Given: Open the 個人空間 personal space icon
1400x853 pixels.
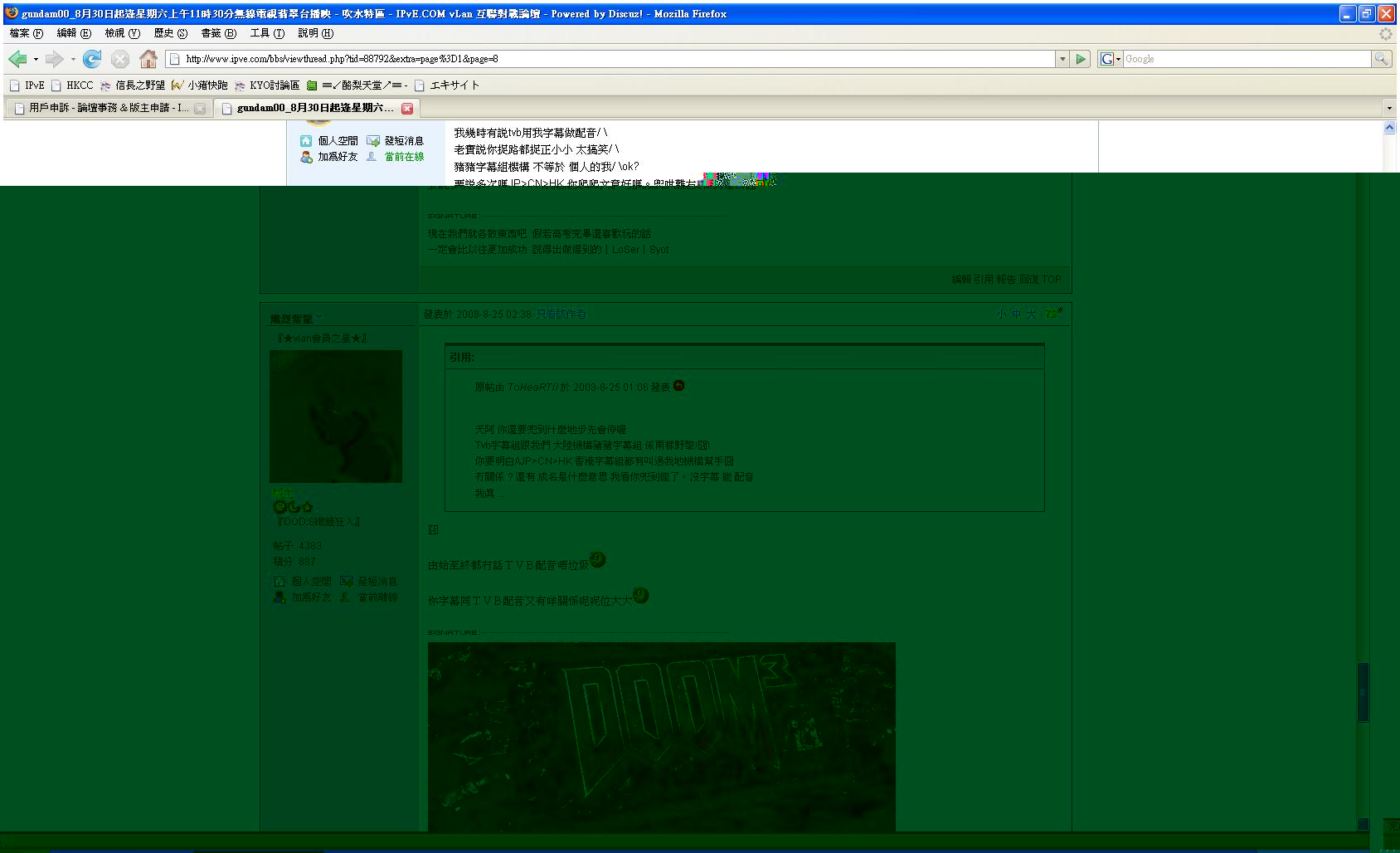Looking at the screenshot, I should [307, 140].
